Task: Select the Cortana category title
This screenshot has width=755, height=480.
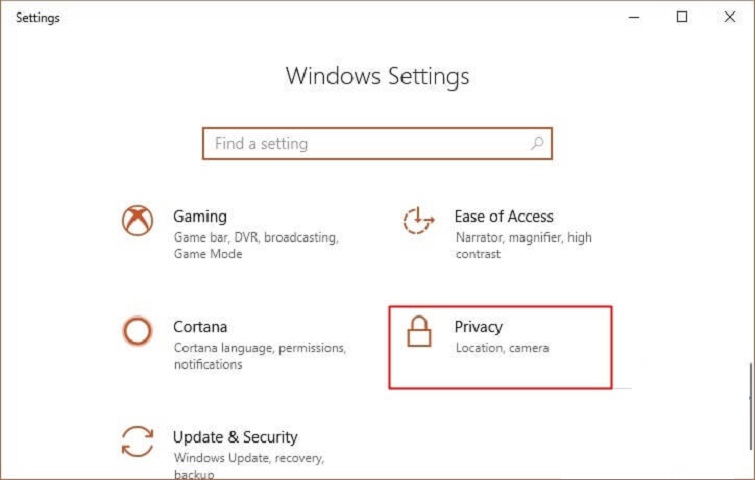Action: (200, 327)
